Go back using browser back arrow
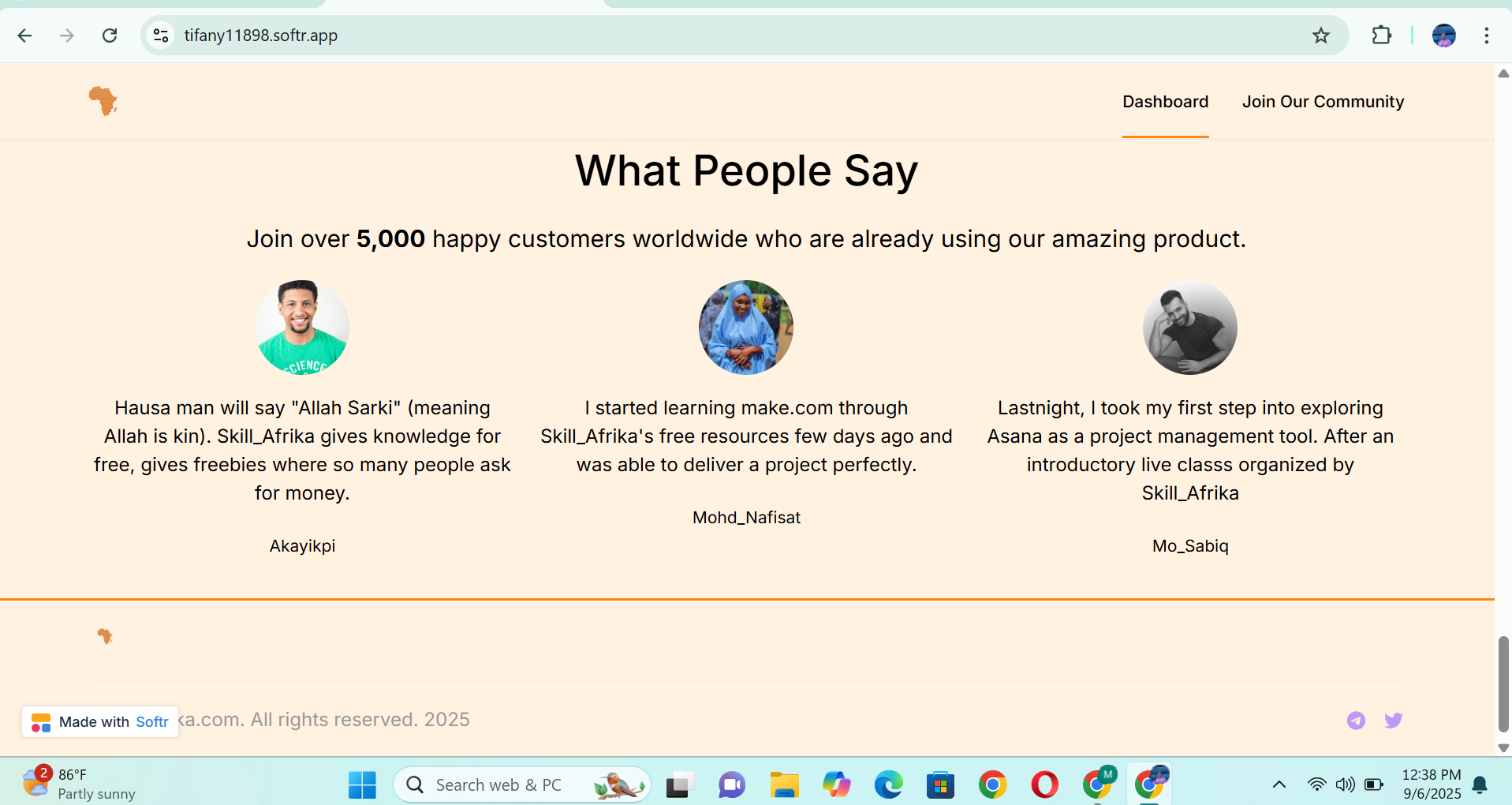 (x=24, y=36)
